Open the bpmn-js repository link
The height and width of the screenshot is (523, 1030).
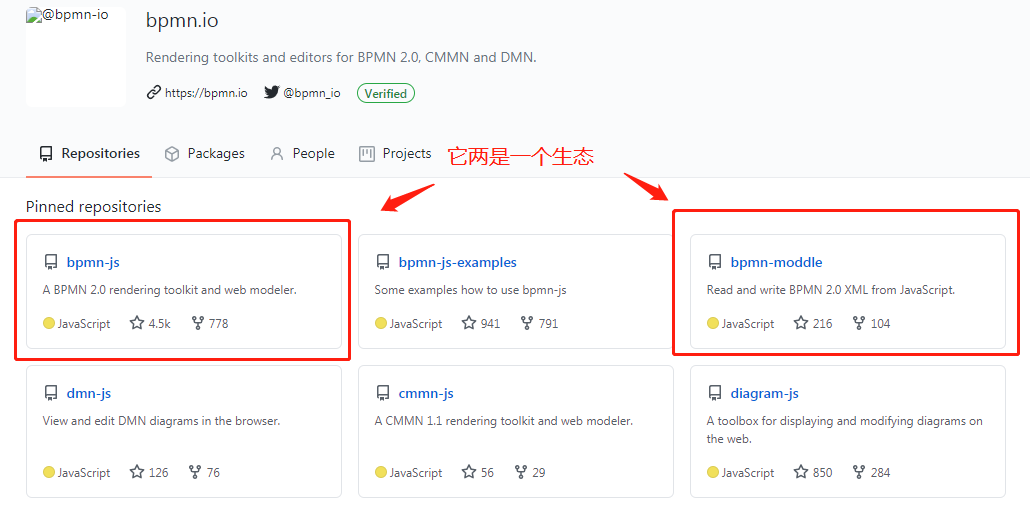click(x=93, y=262)
